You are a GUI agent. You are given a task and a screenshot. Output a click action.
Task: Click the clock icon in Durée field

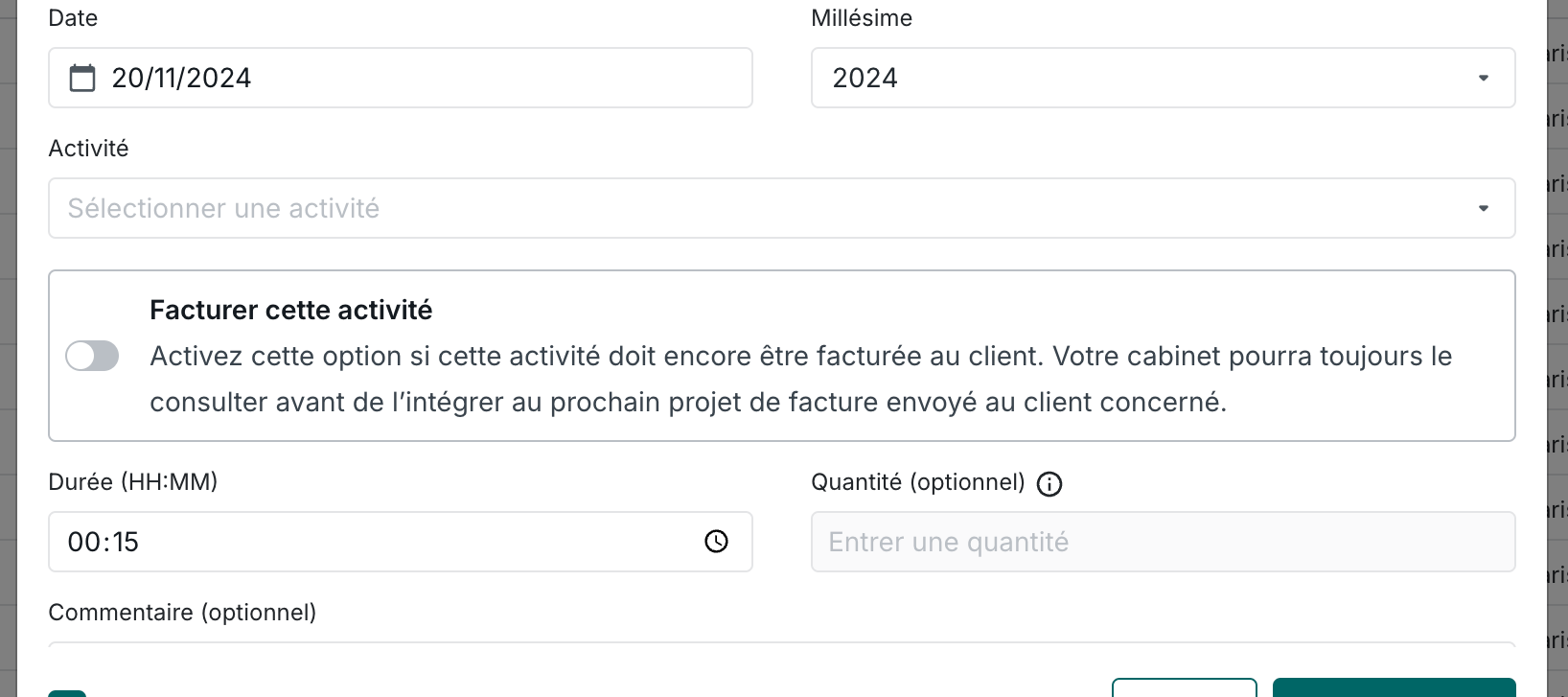(716, 542)
